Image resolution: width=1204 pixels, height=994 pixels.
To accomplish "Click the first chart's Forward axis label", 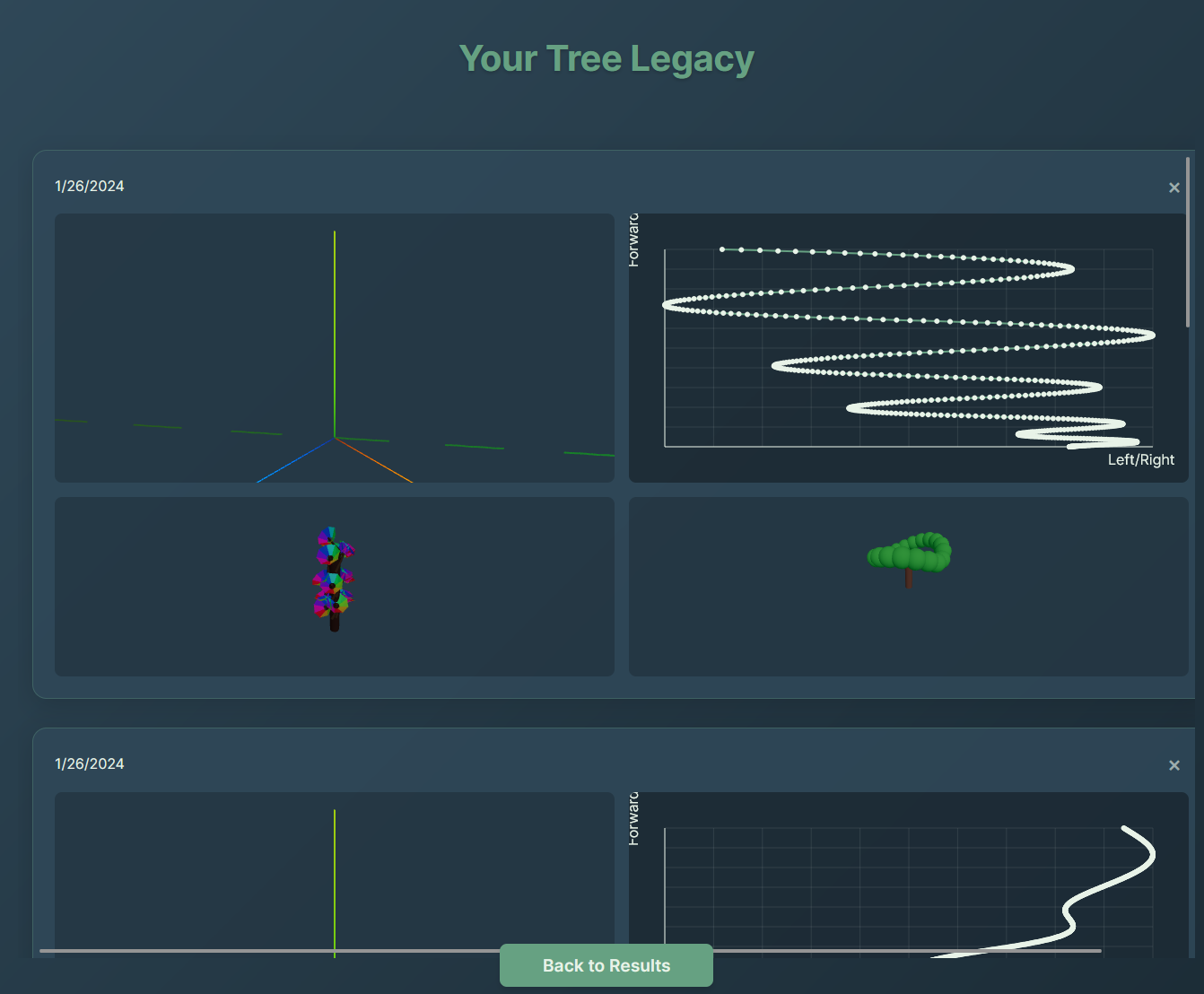I will [633, 240].
